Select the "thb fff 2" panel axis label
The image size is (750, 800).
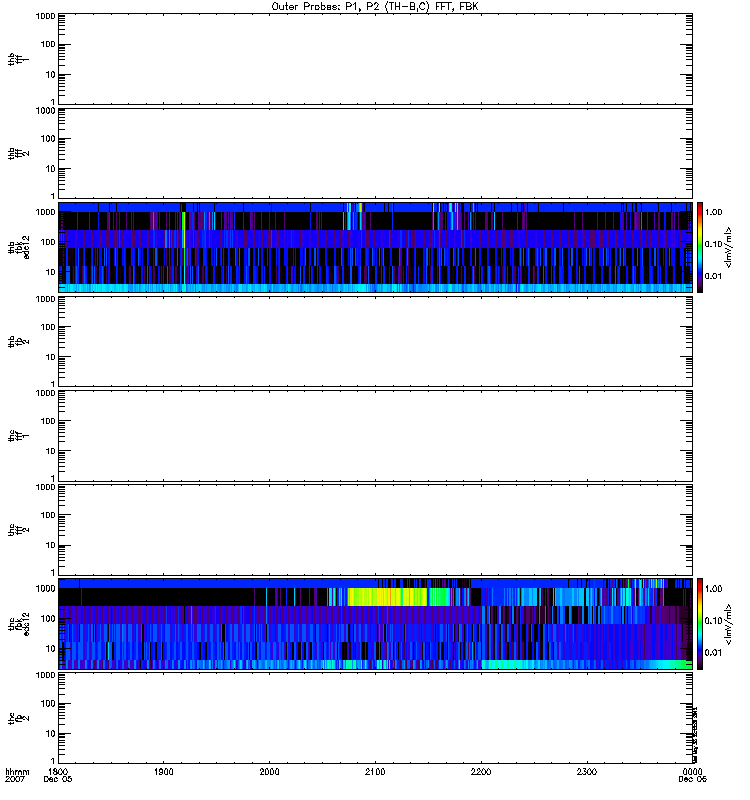coord(18,154)
